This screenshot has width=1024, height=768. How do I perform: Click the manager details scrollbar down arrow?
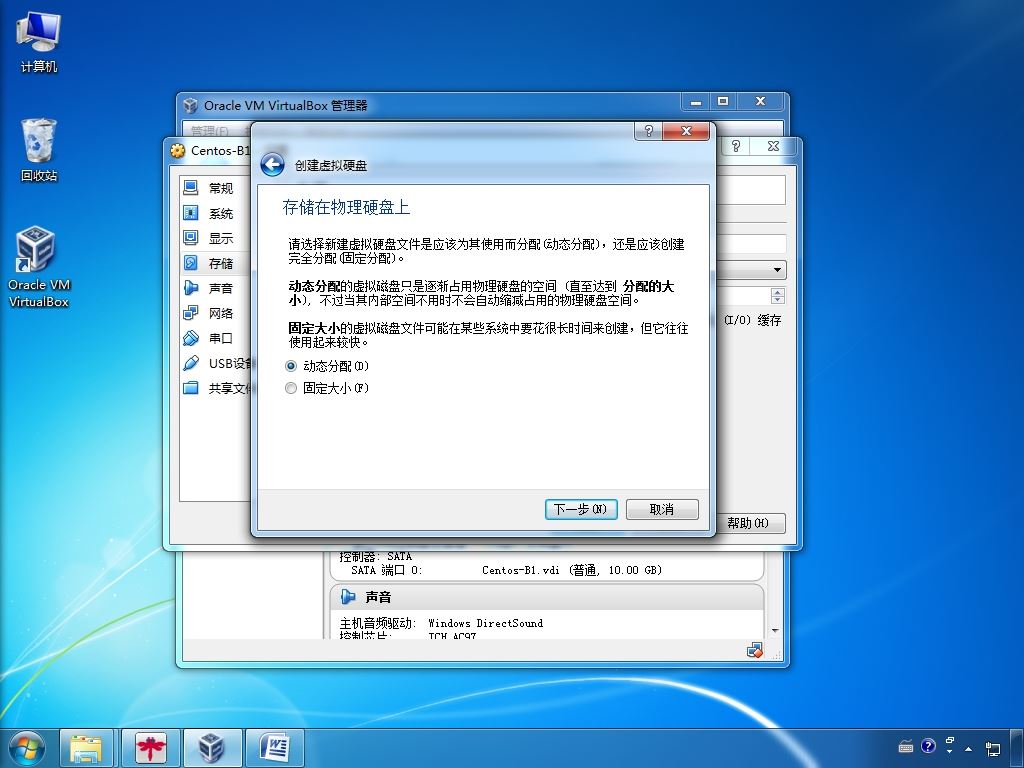click(x=775, y=631)
